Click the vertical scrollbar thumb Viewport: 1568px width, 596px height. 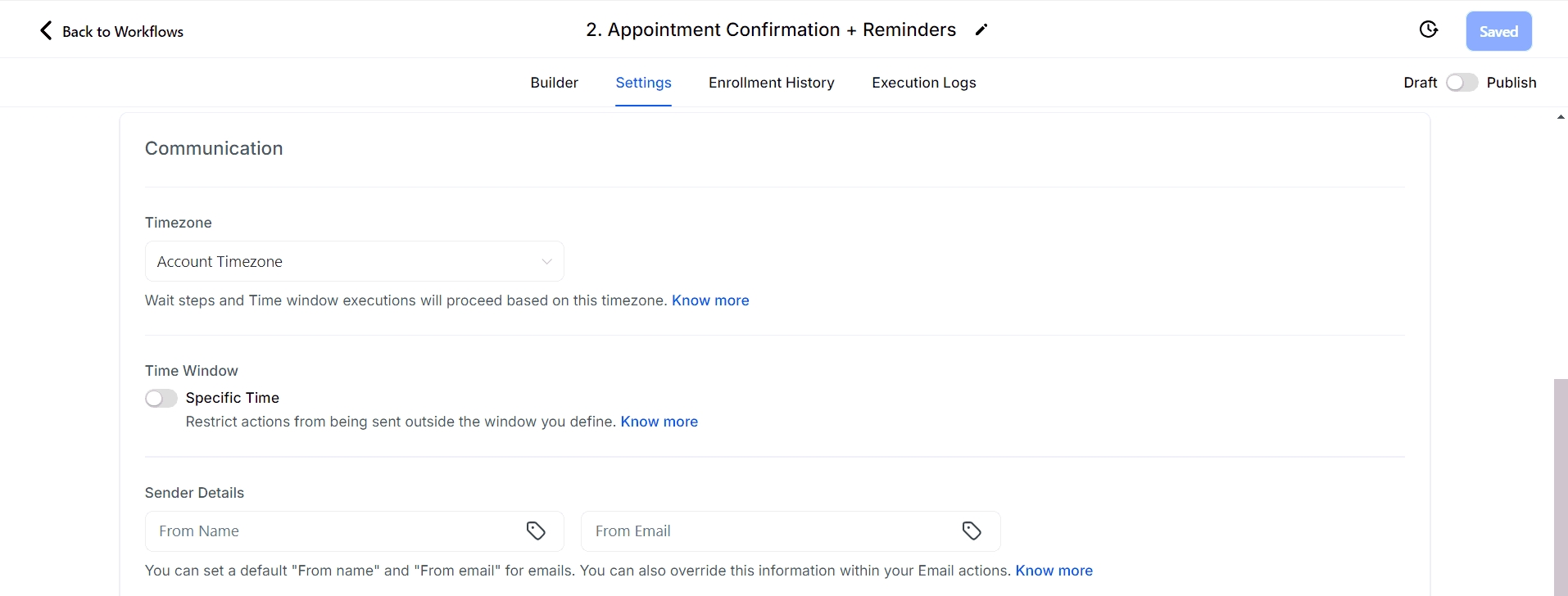coord(1561,487)
